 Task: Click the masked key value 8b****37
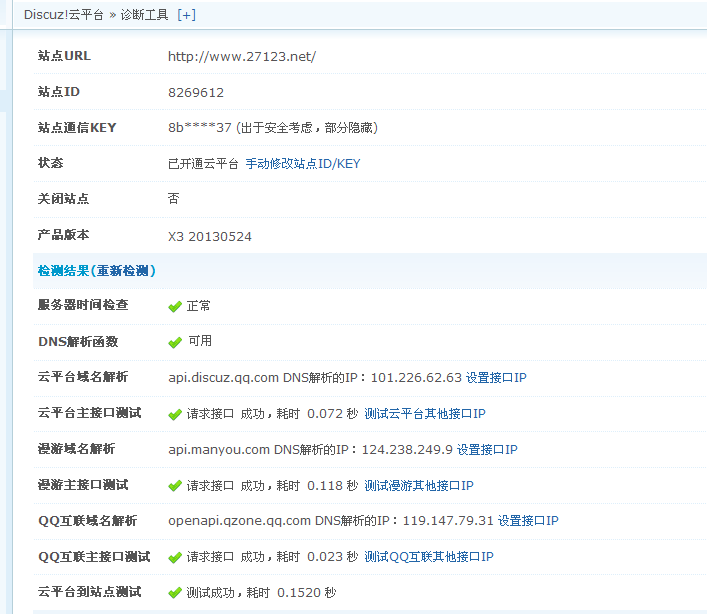200,128
